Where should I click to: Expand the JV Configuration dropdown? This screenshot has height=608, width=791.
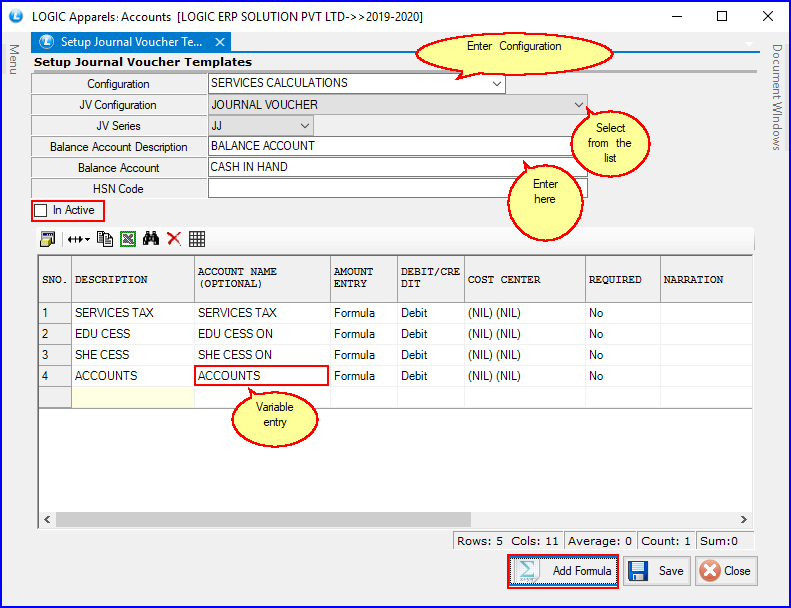pyautogui.click(x=579, y=105)
